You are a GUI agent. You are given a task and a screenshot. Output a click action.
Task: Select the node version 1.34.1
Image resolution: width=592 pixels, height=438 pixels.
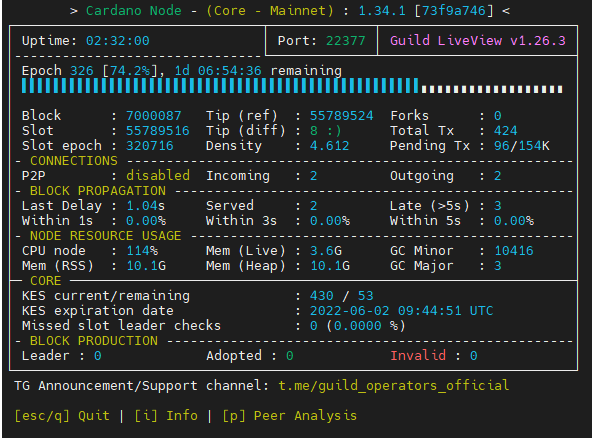(x=382, y=11)
